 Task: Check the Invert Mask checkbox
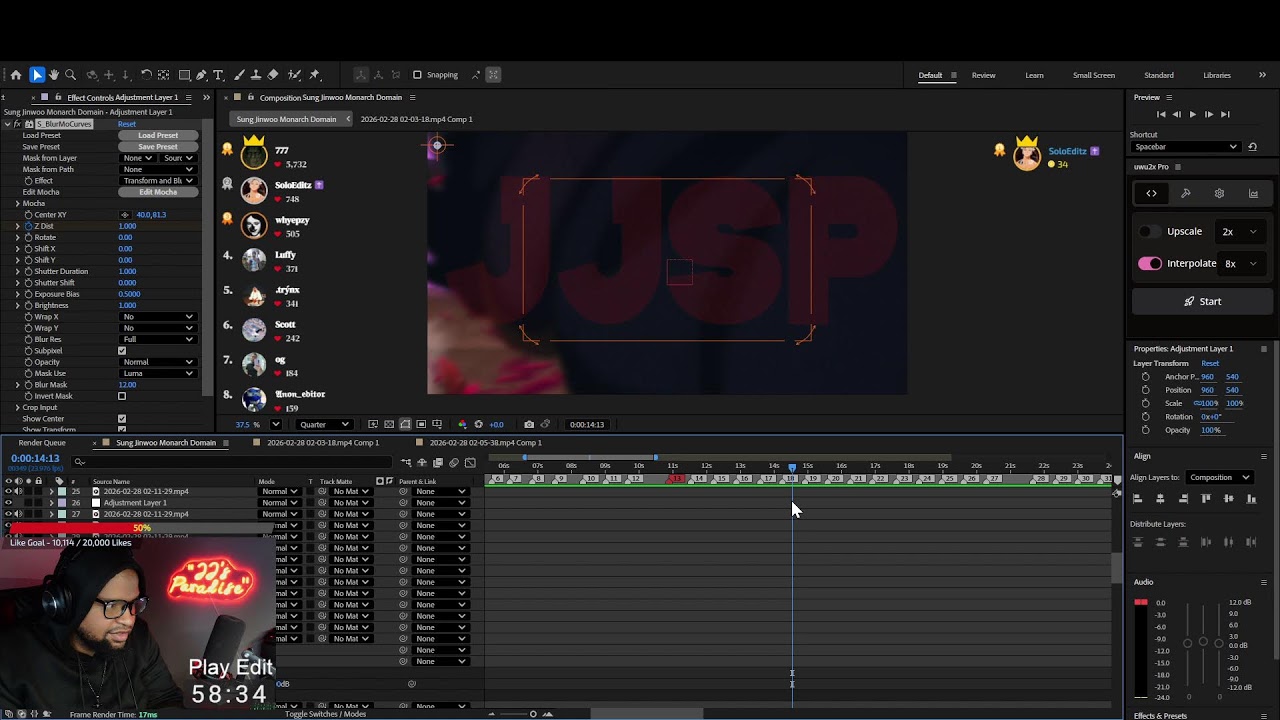[122, 396]
